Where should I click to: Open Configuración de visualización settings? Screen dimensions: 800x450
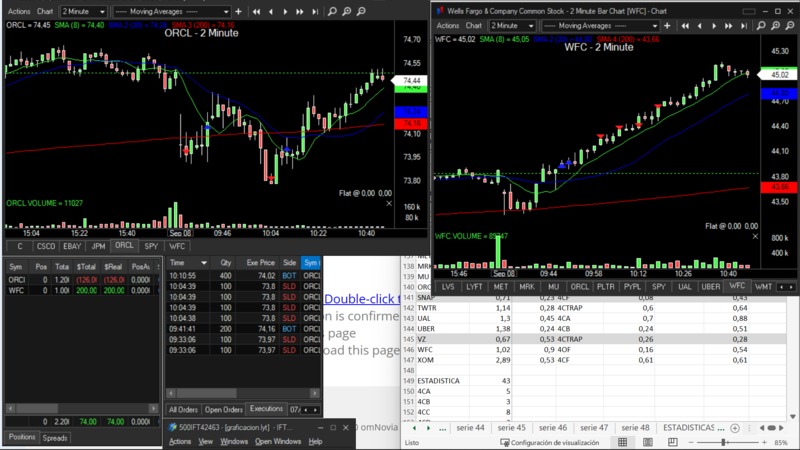[x=553, y=442]
